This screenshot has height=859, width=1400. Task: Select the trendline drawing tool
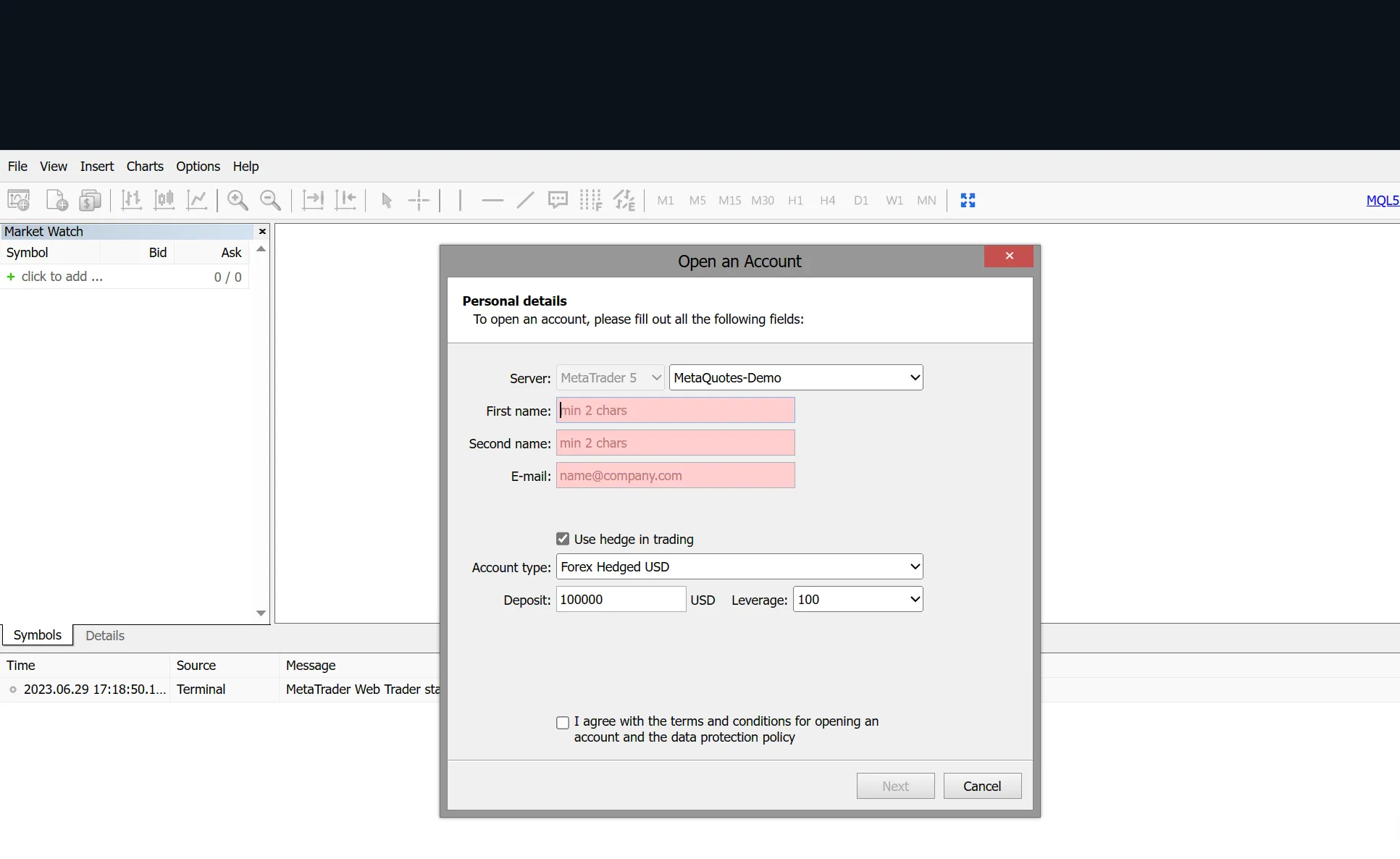(x=525, y=200)
